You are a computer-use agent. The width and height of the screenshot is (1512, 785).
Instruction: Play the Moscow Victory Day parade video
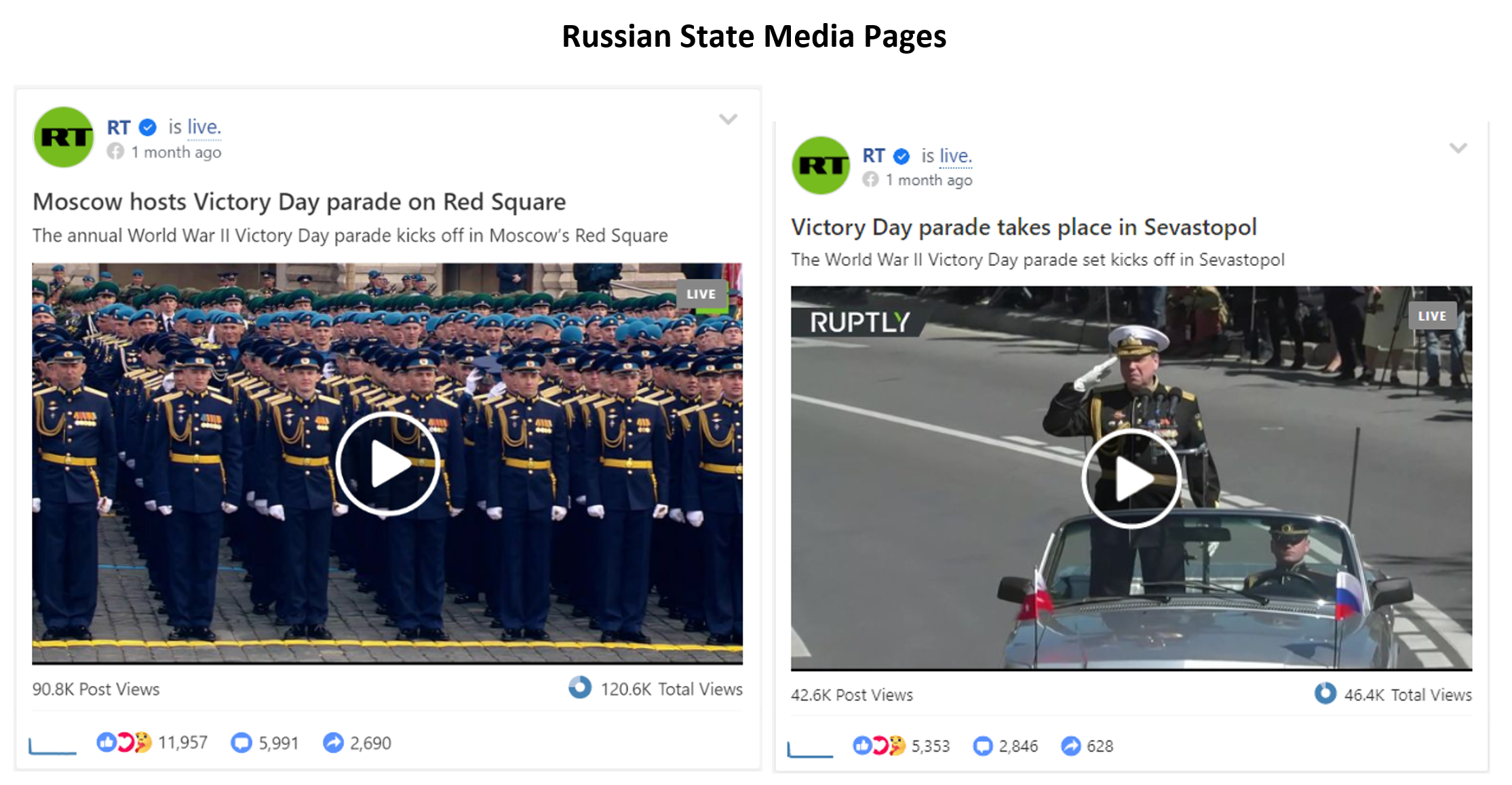388,464
